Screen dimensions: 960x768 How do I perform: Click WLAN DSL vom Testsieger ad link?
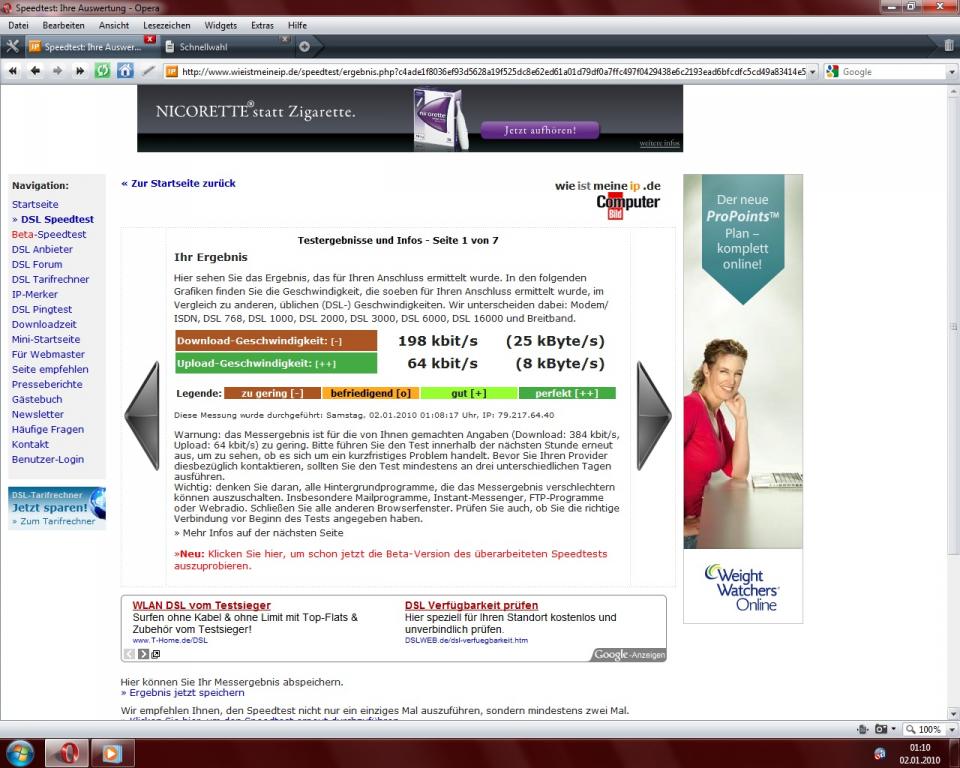pos(201,605)
